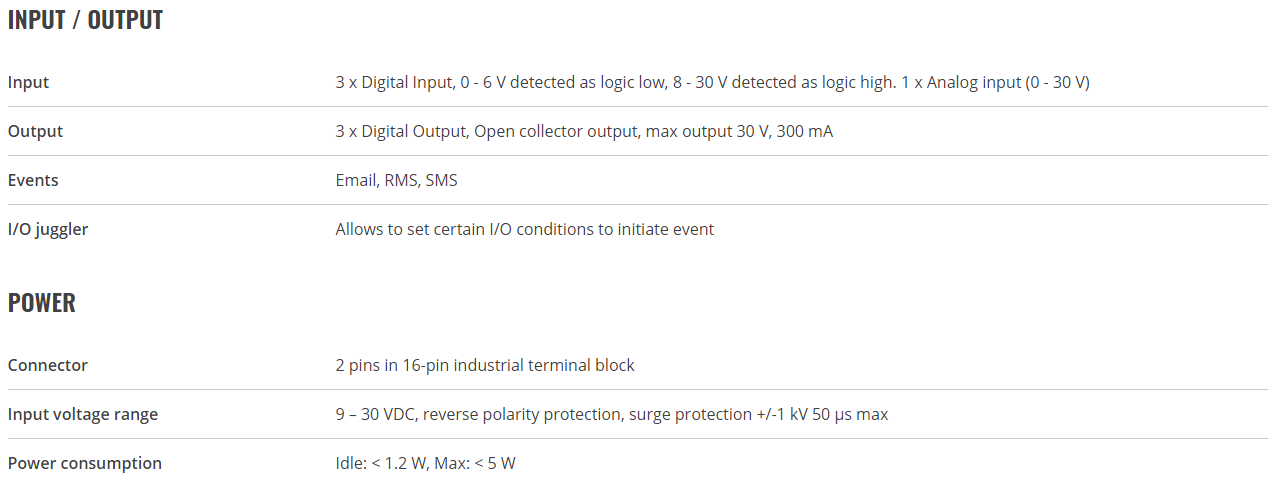The width and height of the screenshot is (1272, 478).
Task: Click the Idle: < 1.2 W value
Action: (x=382, y=464)
